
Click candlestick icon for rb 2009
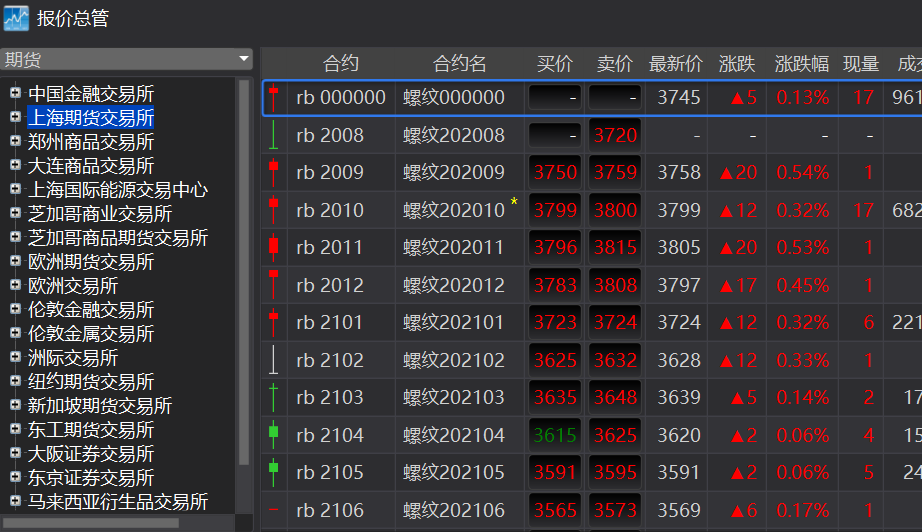273,172
